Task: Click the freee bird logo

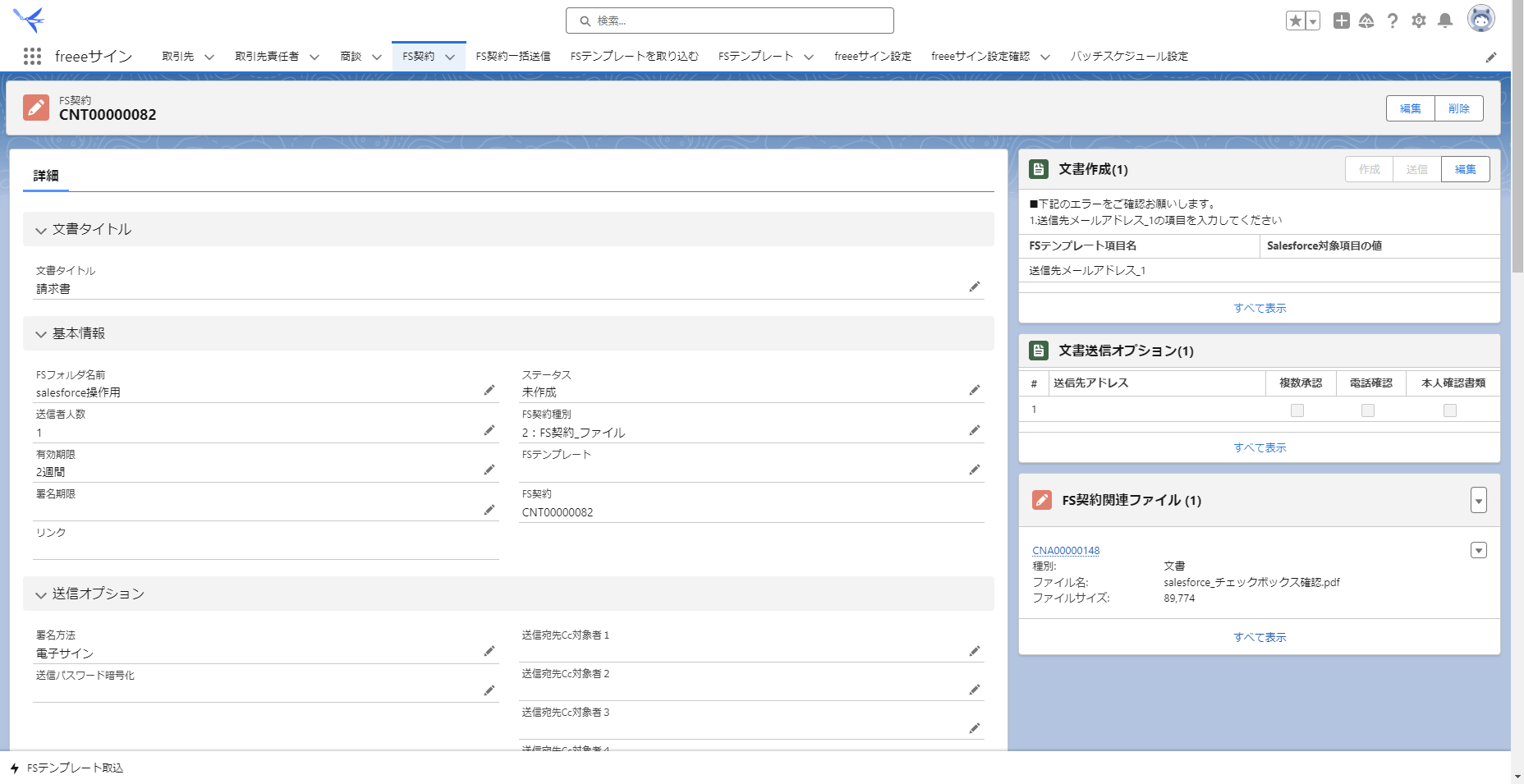Action: [29, 20]
